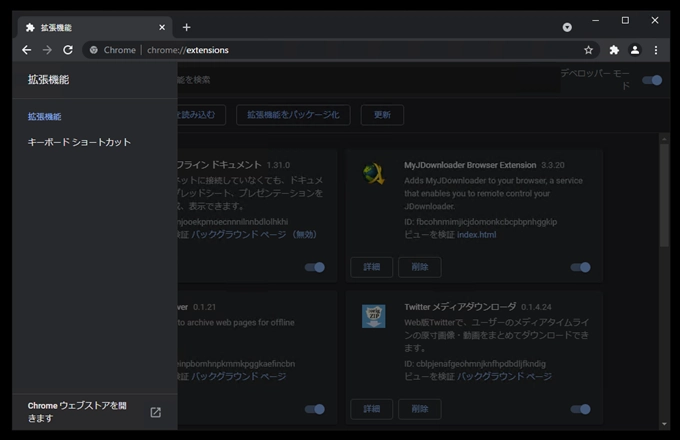Click the browser back arrow

(x=27, y=49)
